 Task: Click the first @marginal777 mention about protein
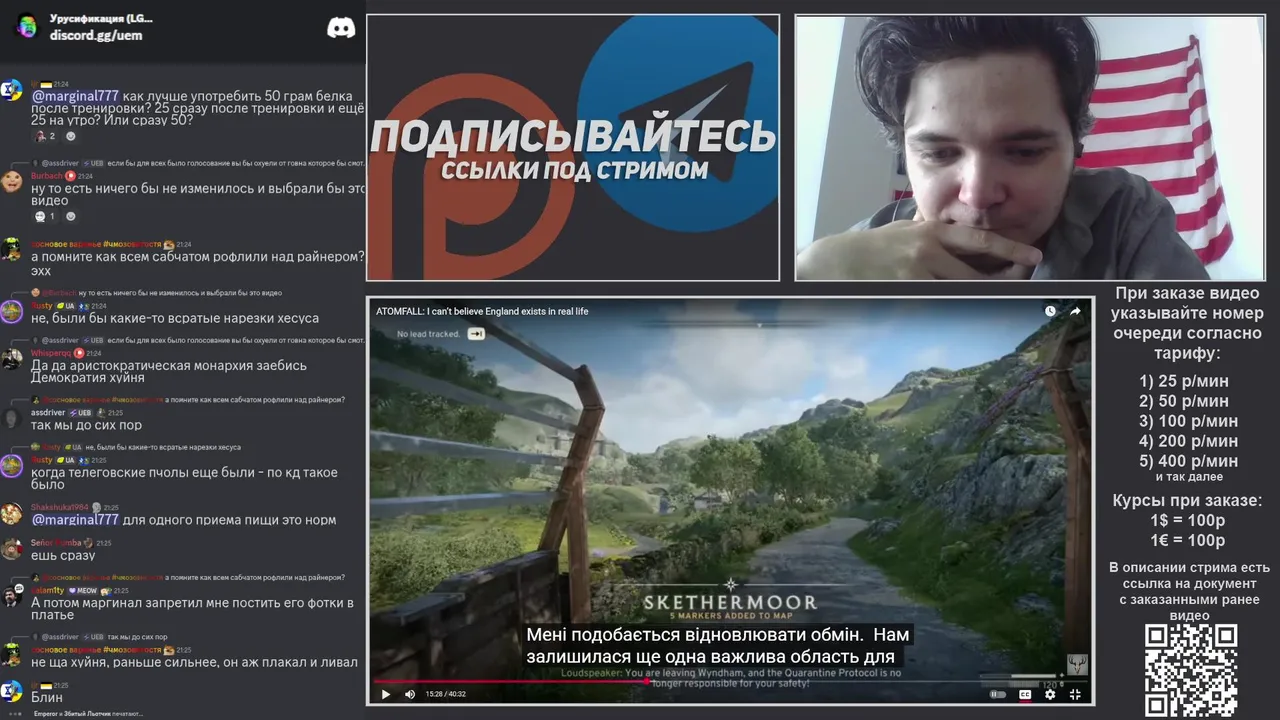[75, 96]
